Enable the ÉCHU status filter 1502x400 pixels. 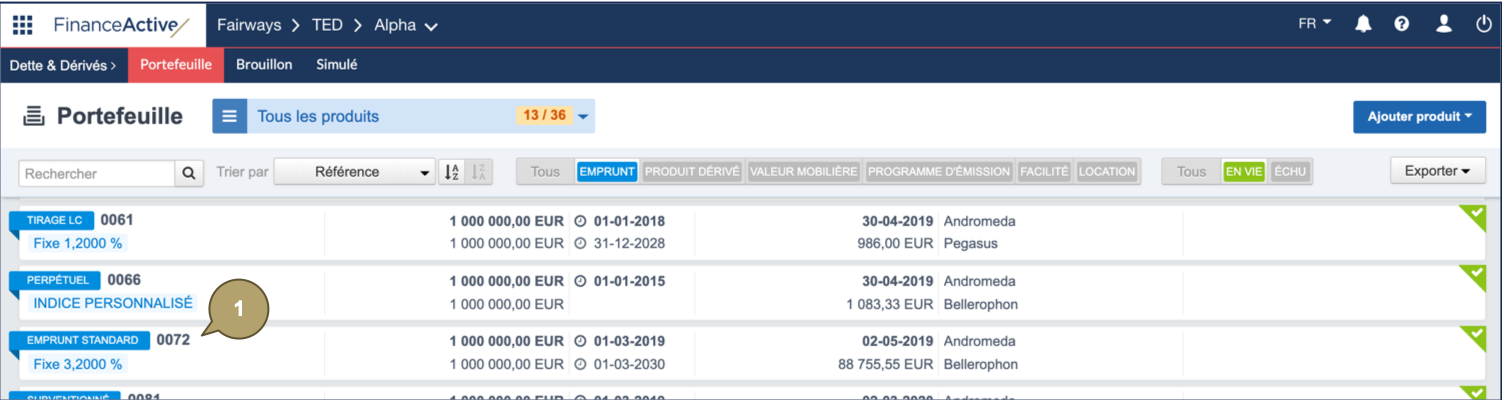click(x=1290, y=172)
